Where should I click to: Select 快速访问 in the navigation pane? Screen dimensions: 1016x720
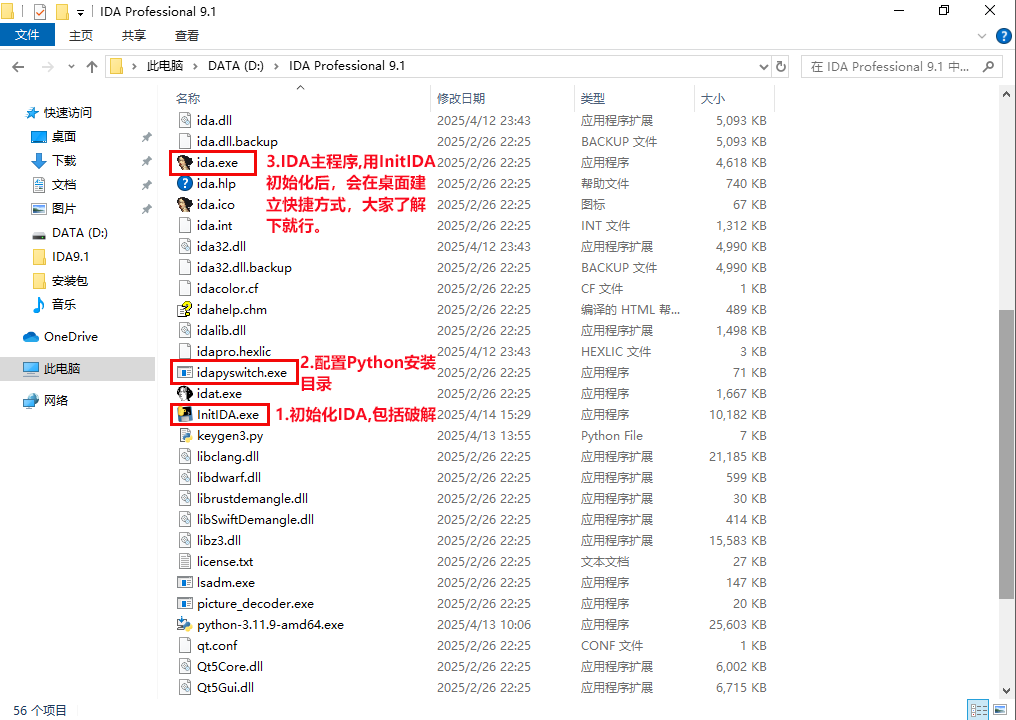67,113
